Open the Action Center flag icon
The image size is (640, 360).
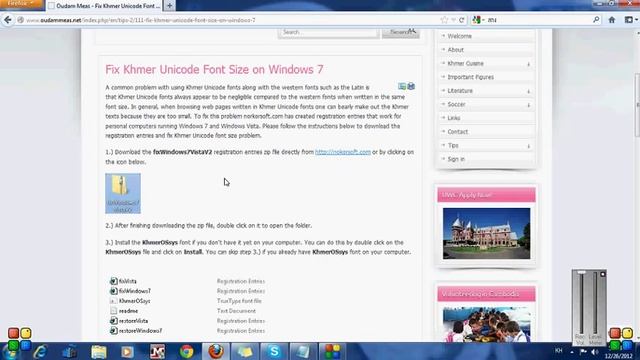(x=583, y=351)
